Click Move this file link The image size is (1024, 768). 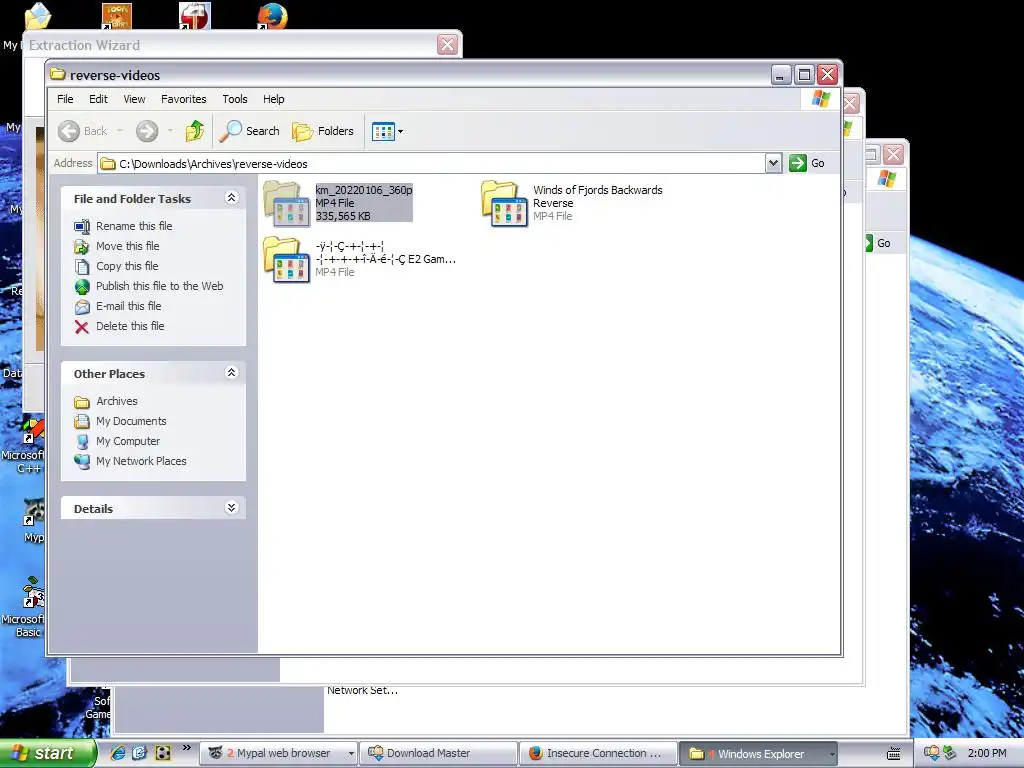pyautogui.click(x=127, y=246)
